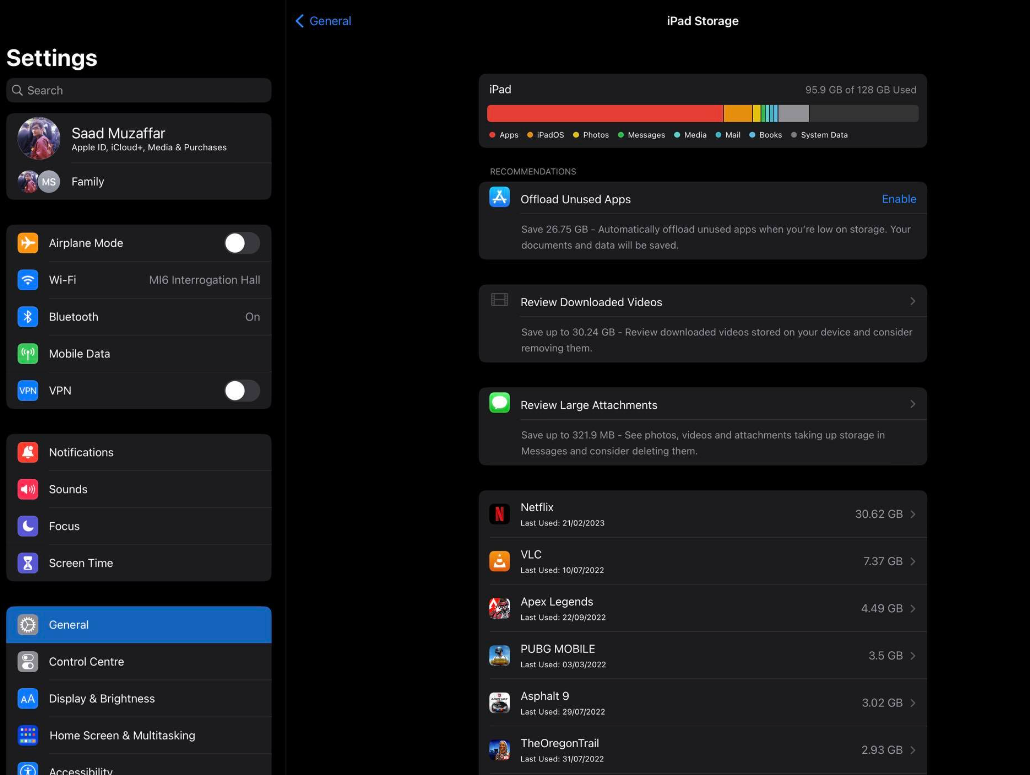1030x775 pixels.
Task: Tap the Asphalt 9 app icon
Action: (499, 703)
